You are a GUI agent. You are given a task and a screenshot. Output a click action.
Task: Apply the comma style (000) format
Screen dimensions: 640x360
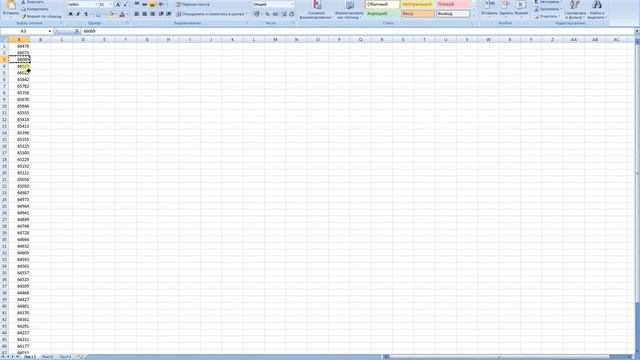275,14
